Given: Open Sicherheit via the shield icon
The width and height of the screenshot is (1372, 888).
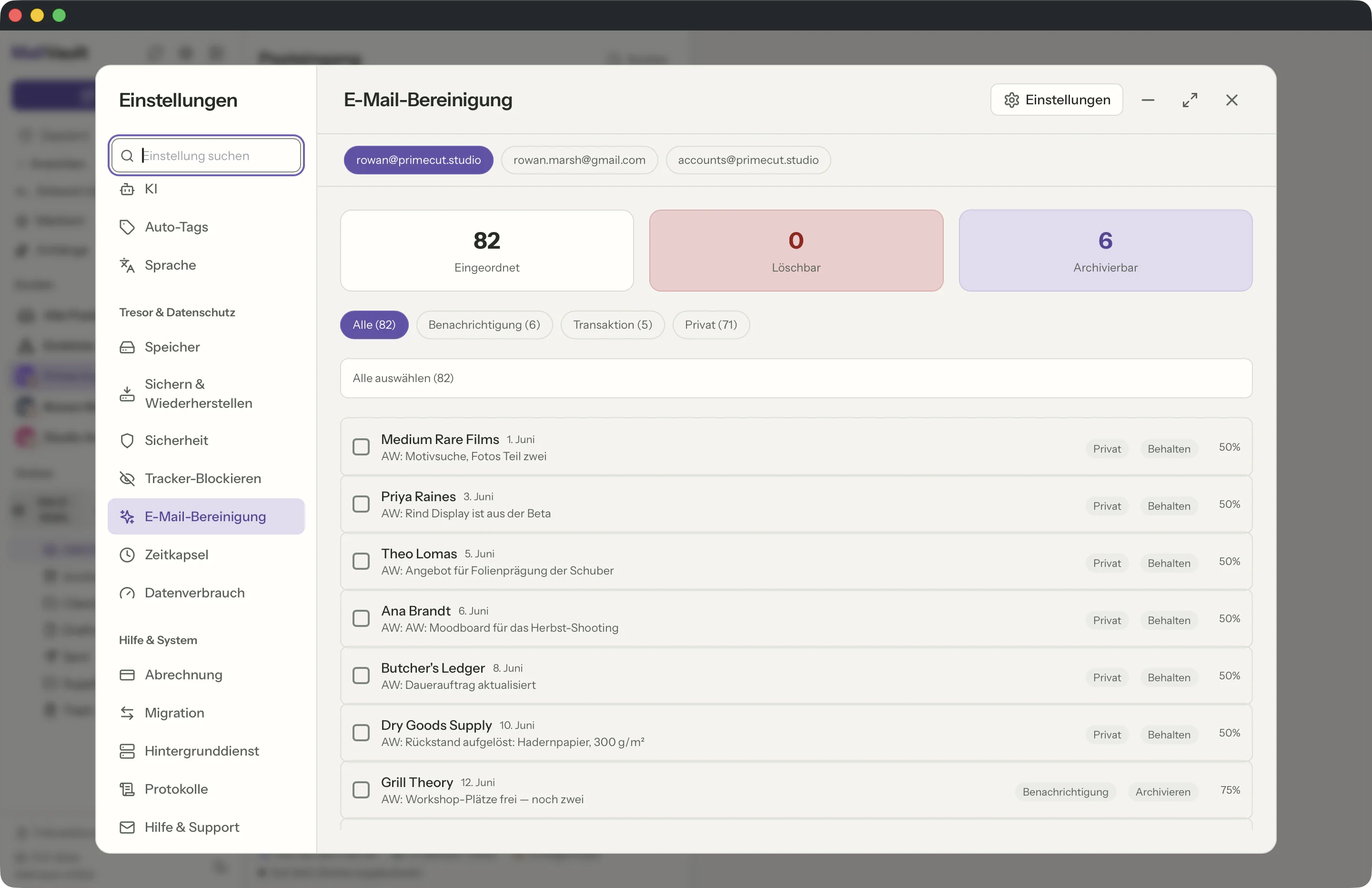Looking at the screenshot, I should point(127,441).
